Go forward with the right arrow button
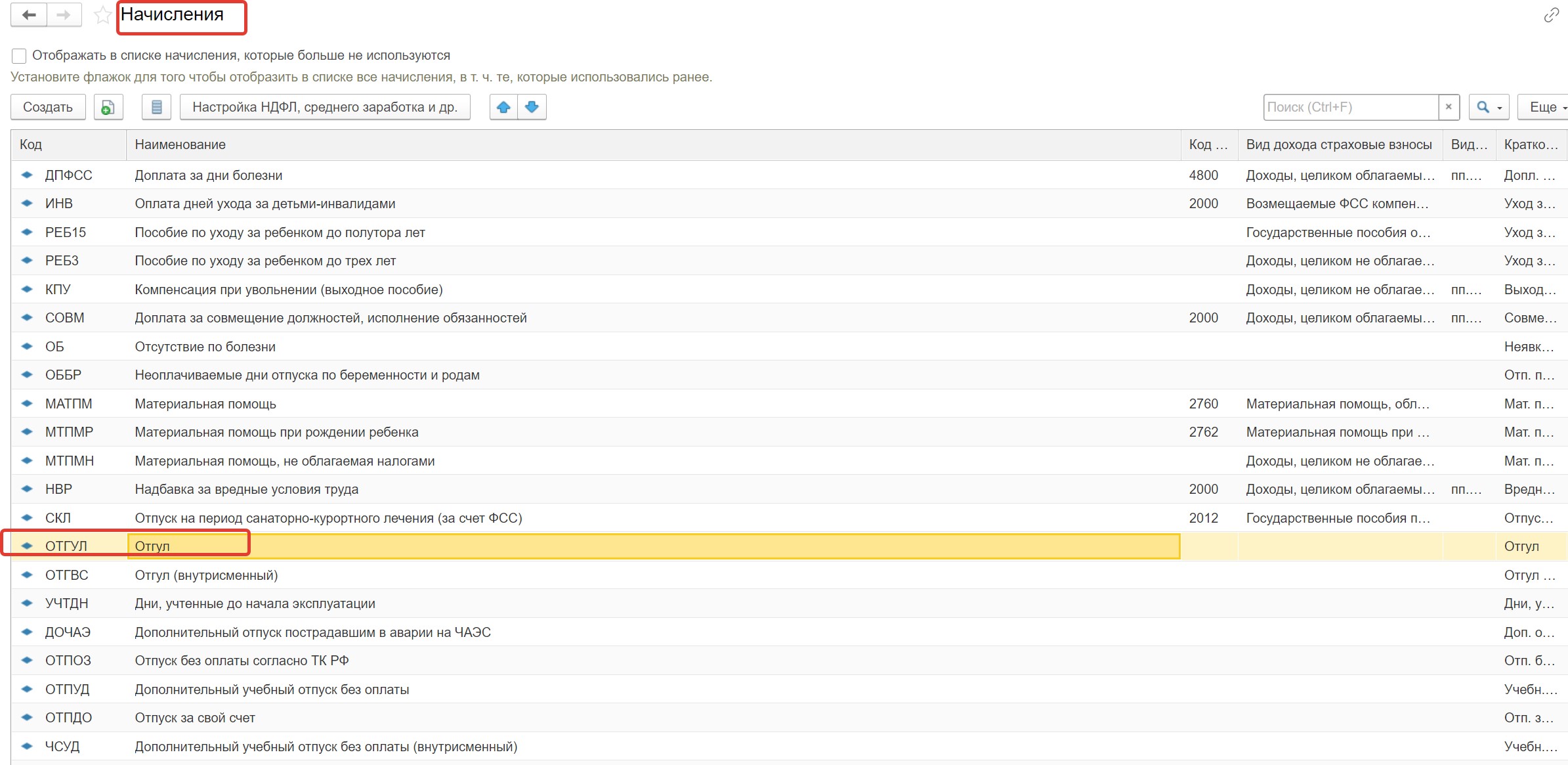1568x765 pixels. point(64,15)
